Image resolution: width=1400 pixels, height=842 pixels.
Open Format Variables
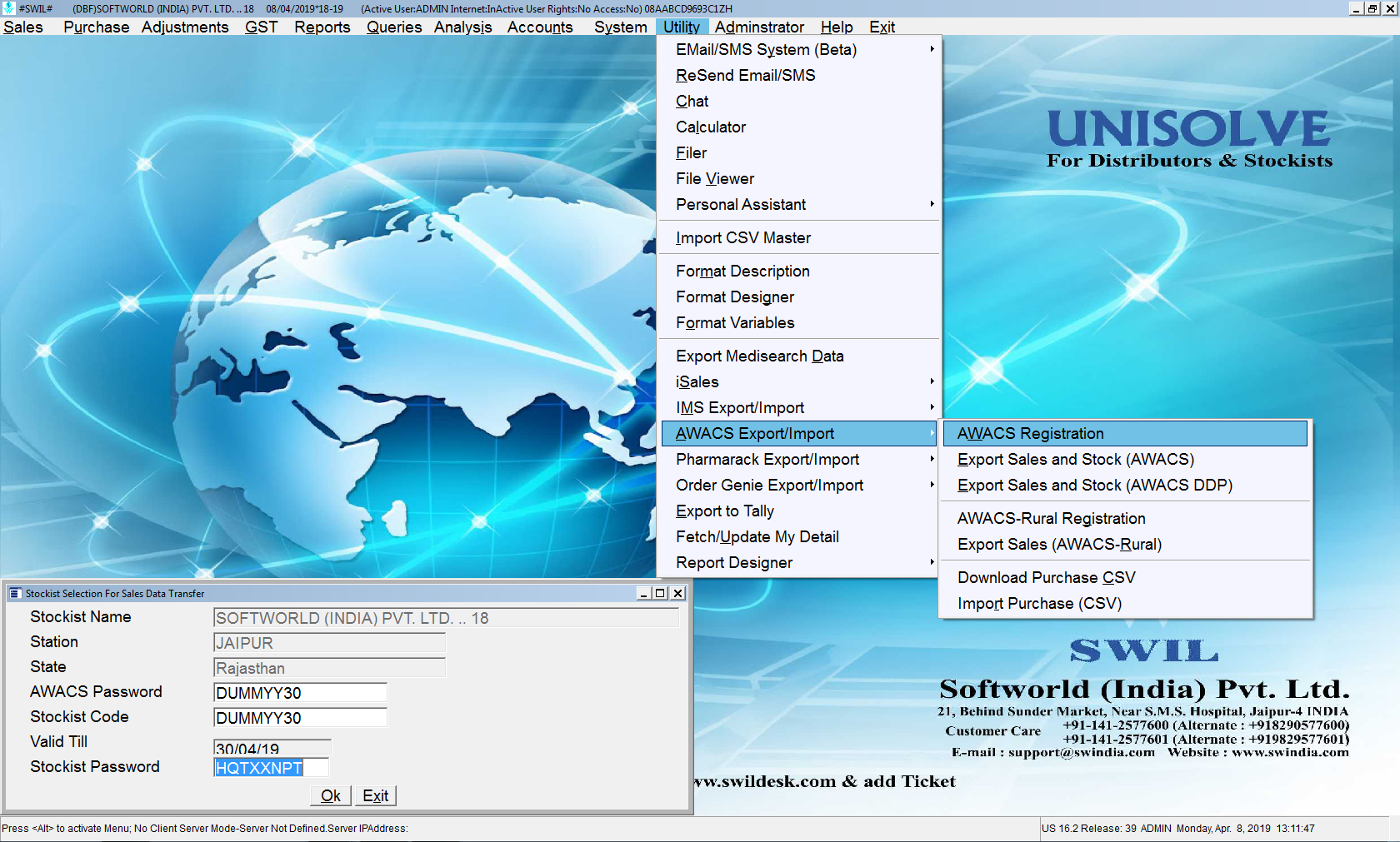pyautogui.click(x=801, y=322)
